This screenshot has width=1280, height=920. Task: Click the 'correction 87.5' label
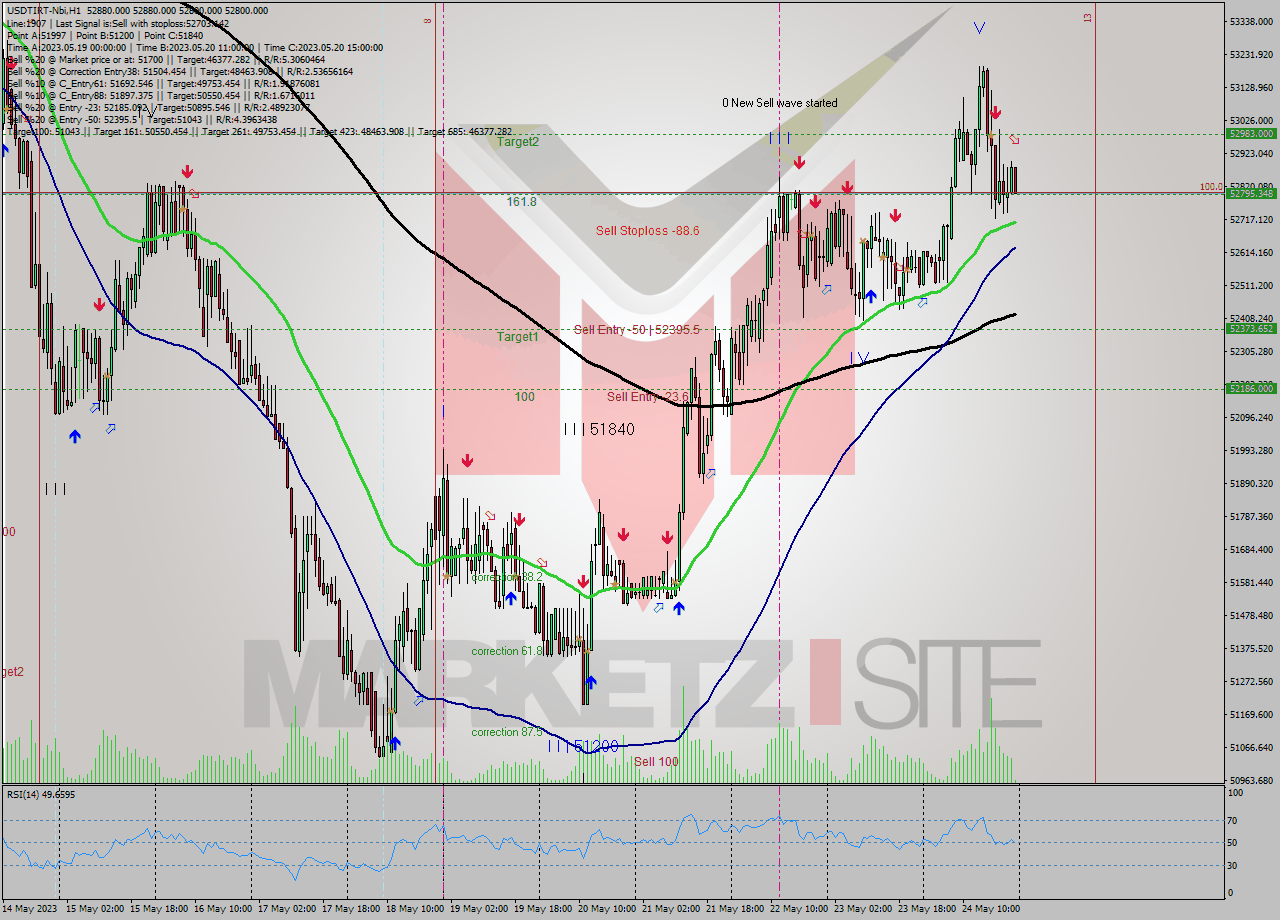[507, 732]
